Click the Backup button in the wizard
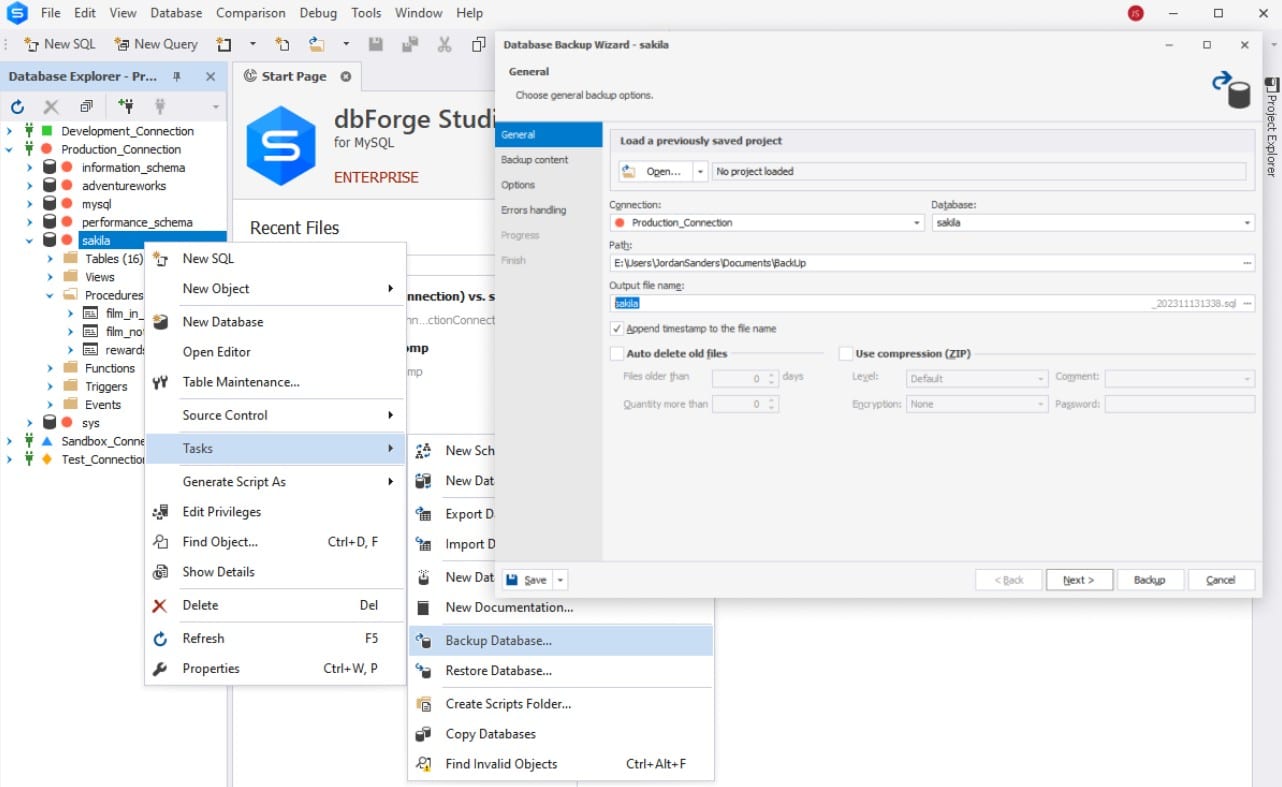 (1150, 580)
